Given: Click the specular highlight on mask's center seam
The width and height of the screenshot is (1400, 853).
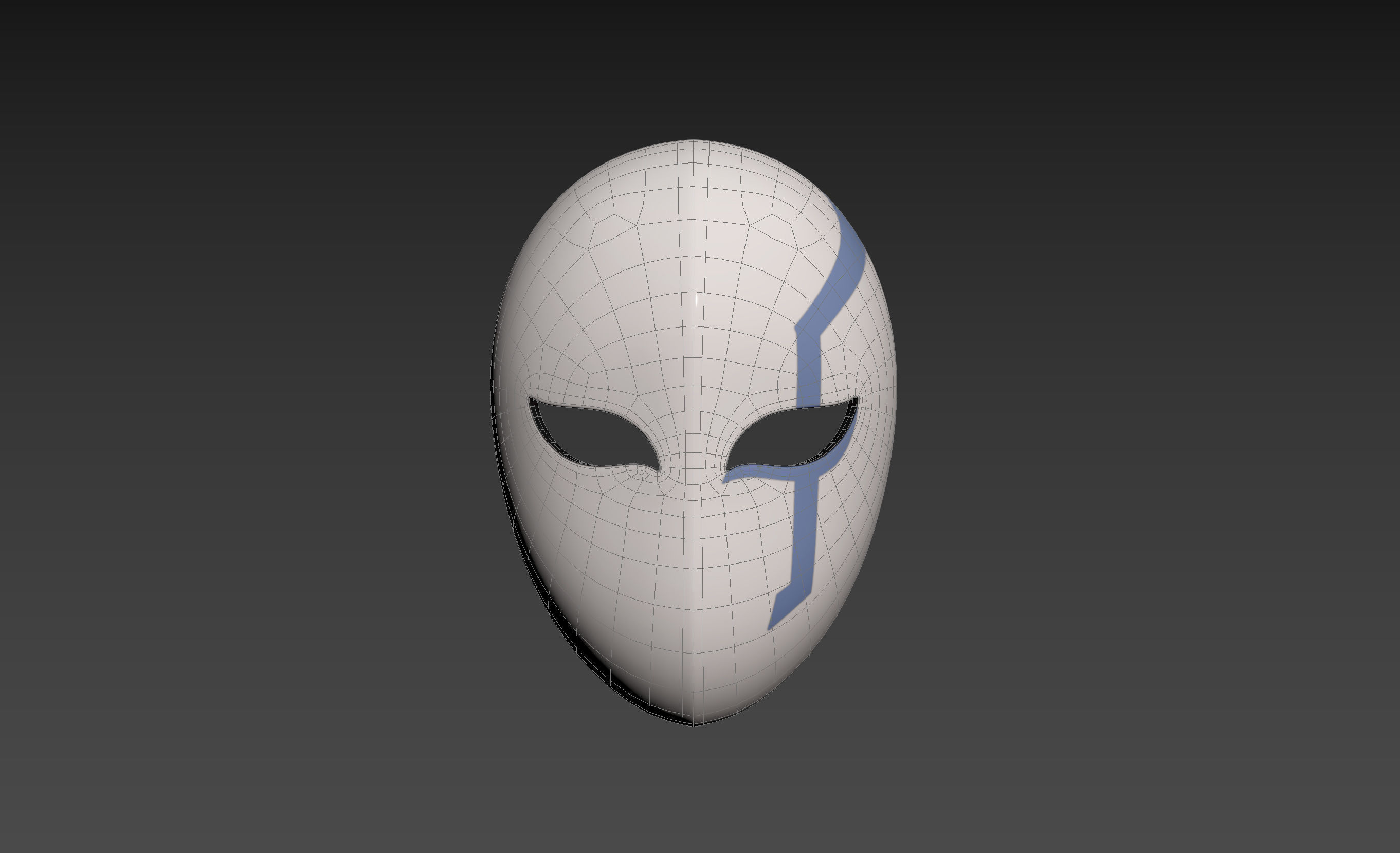Looking at the screenshot, I should [x=697, y=300].
